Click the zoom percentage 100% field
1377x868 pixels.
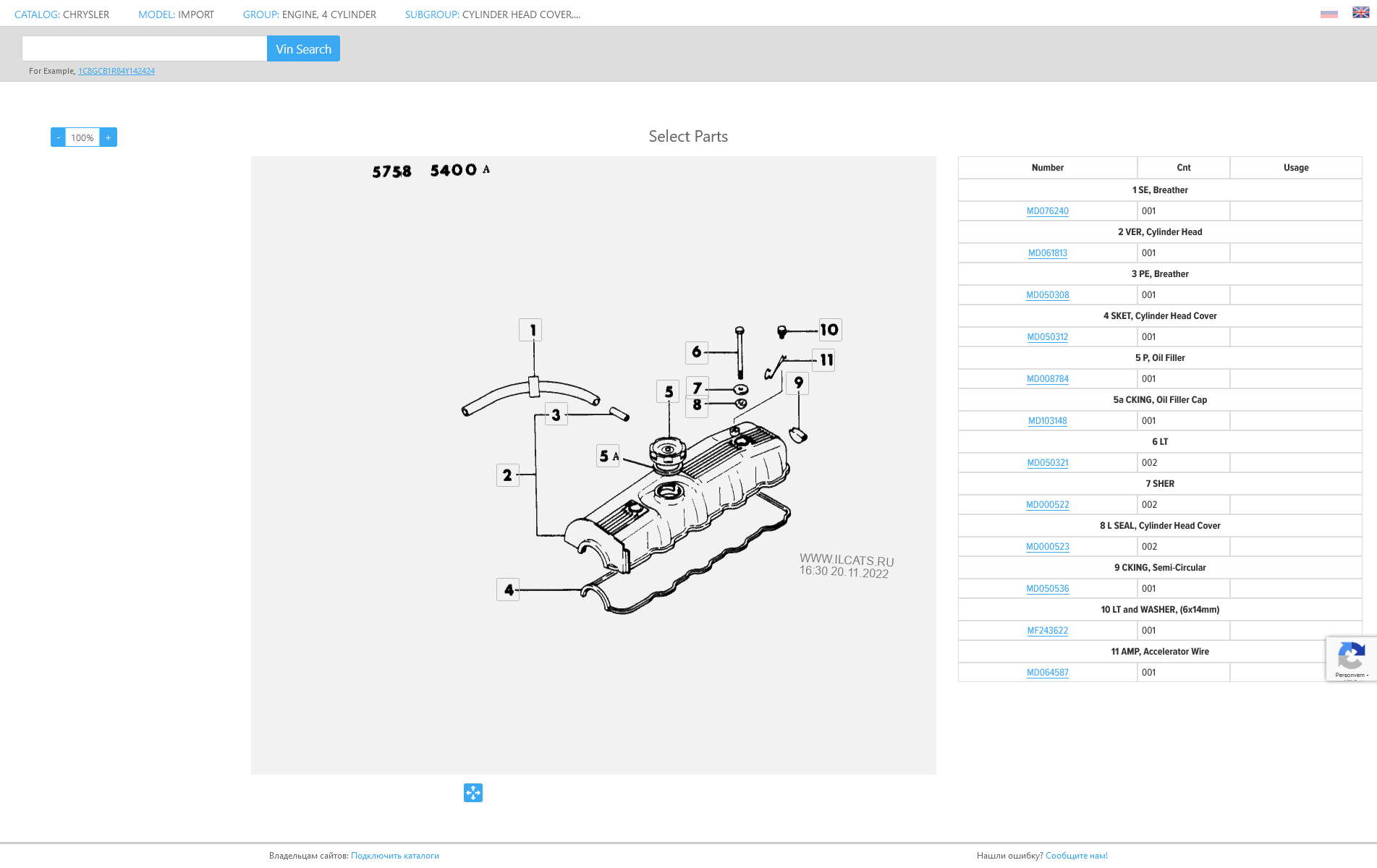[82, 137]
